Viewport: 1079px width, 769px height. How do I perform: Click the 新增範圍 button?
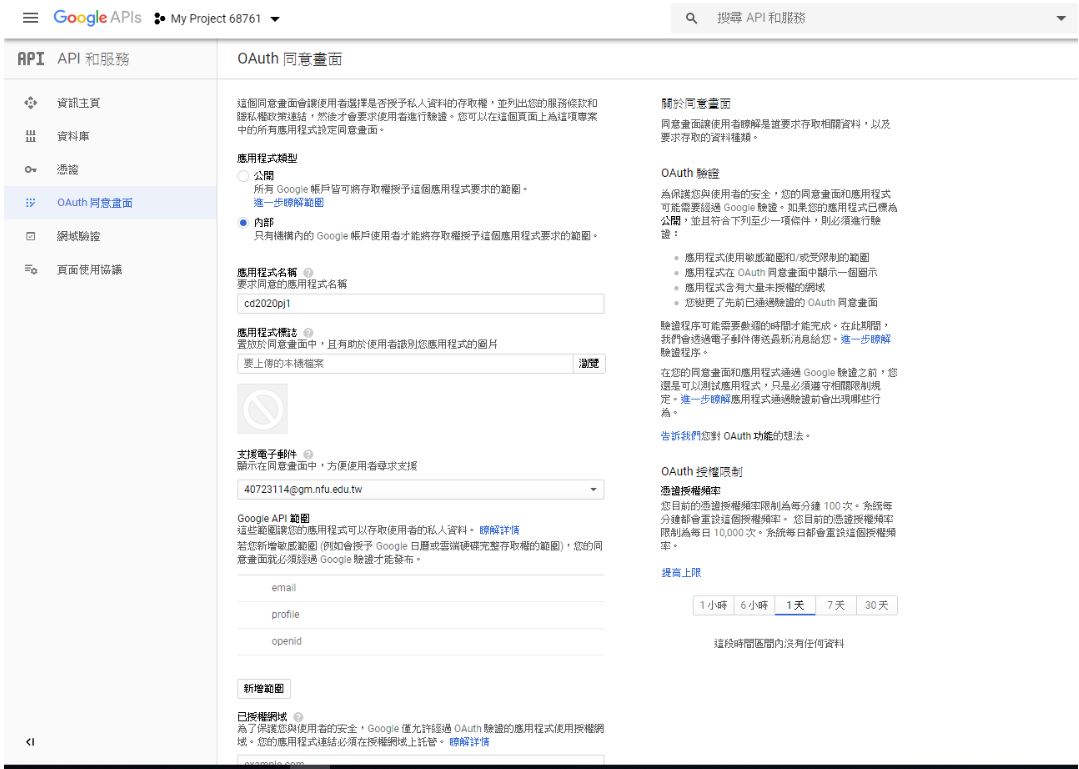pos(264,688)
